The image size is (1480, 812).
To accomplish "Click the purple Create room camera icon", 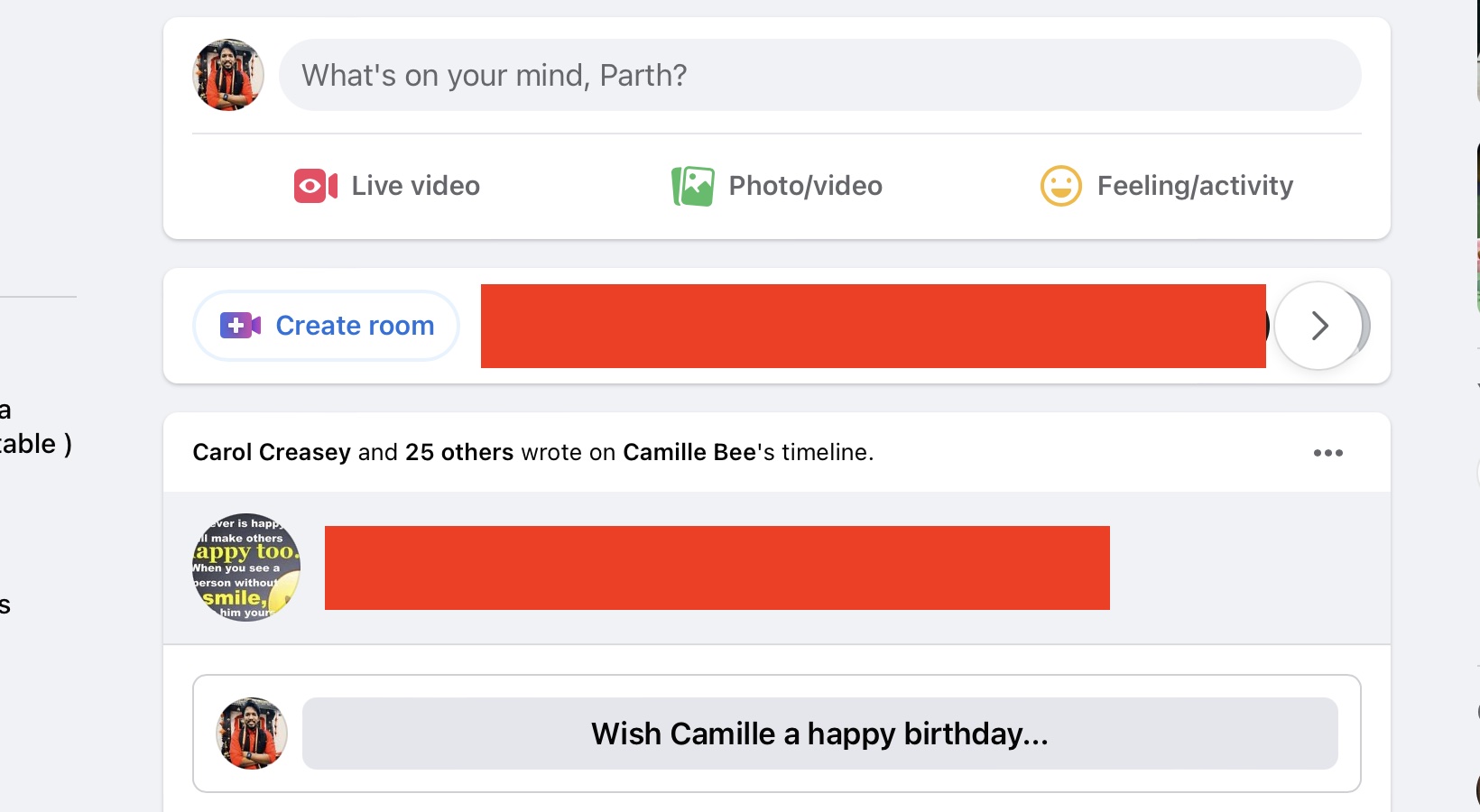I will coord(240,326).
